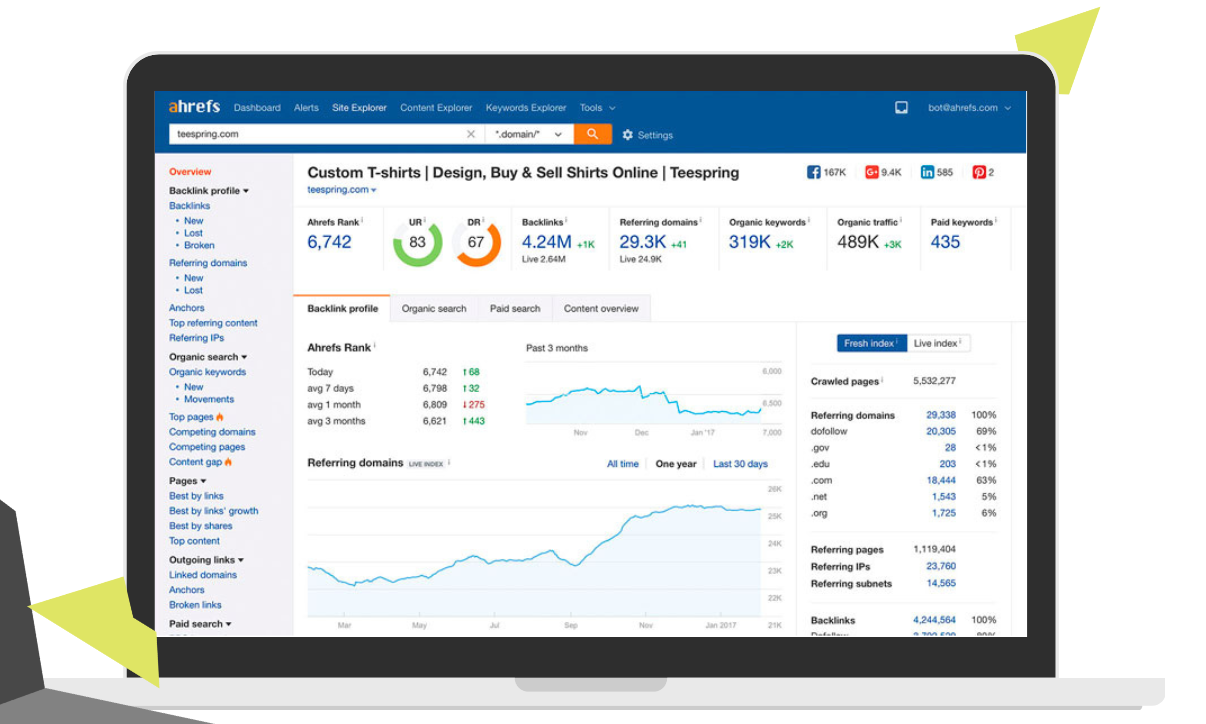Switch to the Fresh index toggle
Image resolution: width=1206 pixels, height=724 pixels.
pyautogui.click(x=872, y=343)
